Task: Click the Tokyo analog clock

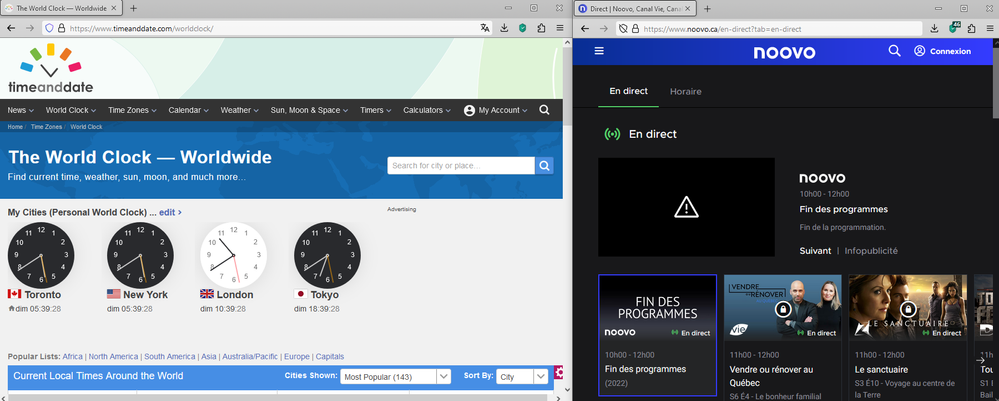Action: point(327,255)
